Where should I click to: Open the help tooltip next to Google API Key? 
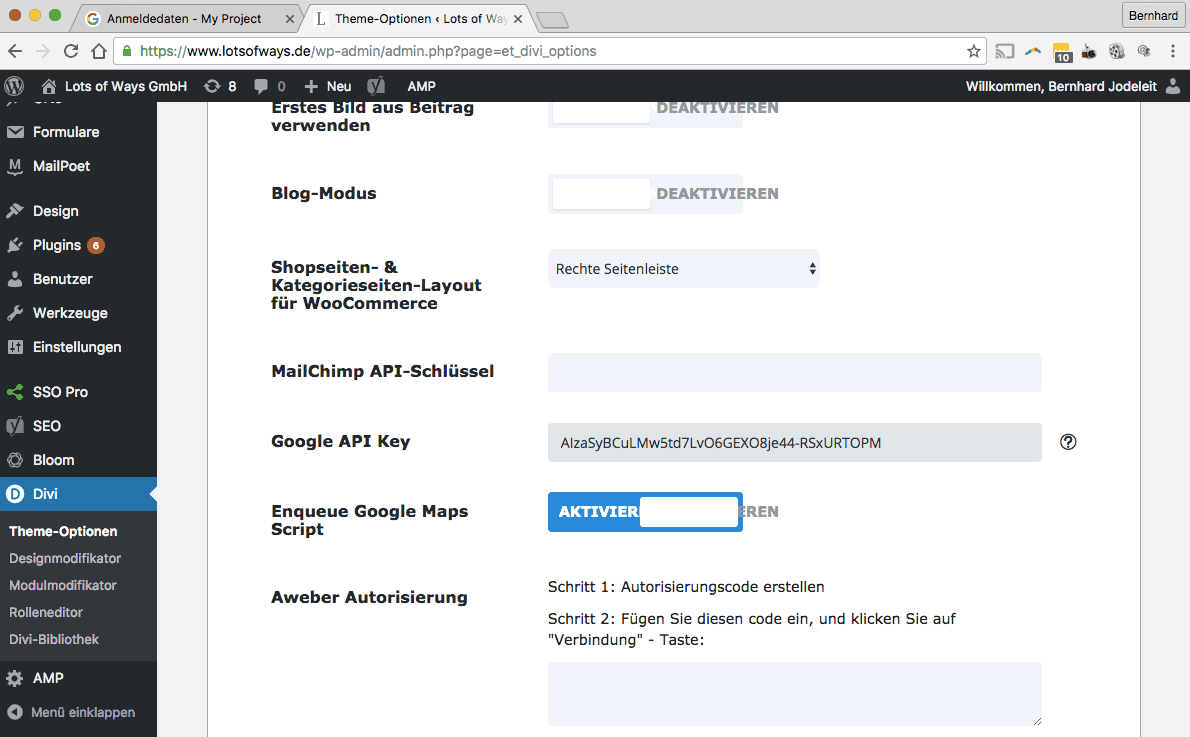(1067, 441)
